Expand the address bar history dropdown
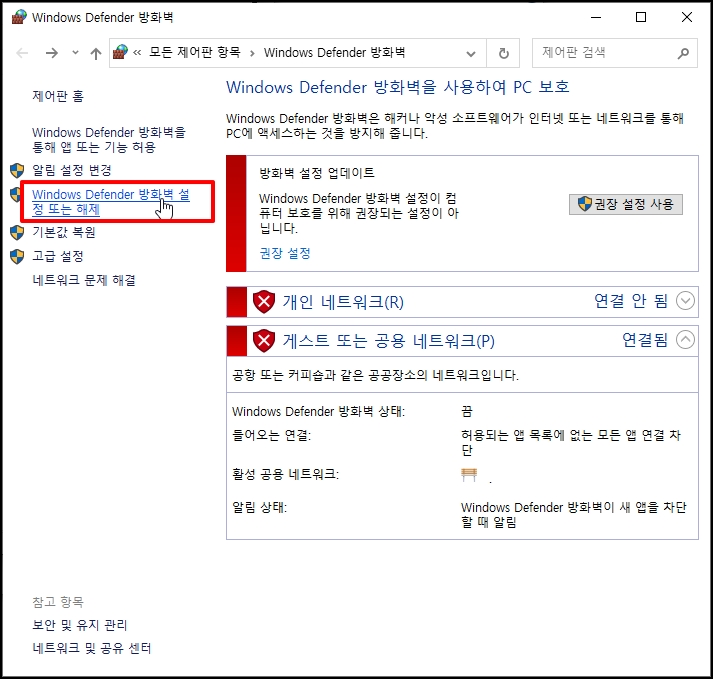This screenshot has width=713, height=679. [471, 54]
